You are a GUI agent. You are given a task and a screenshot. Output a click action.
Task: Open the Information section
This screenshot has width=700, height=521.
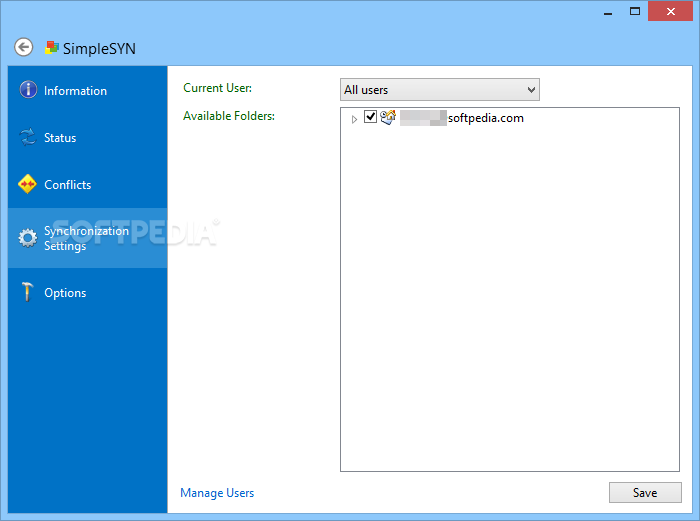pyautogui.click(x=88, y=90)
